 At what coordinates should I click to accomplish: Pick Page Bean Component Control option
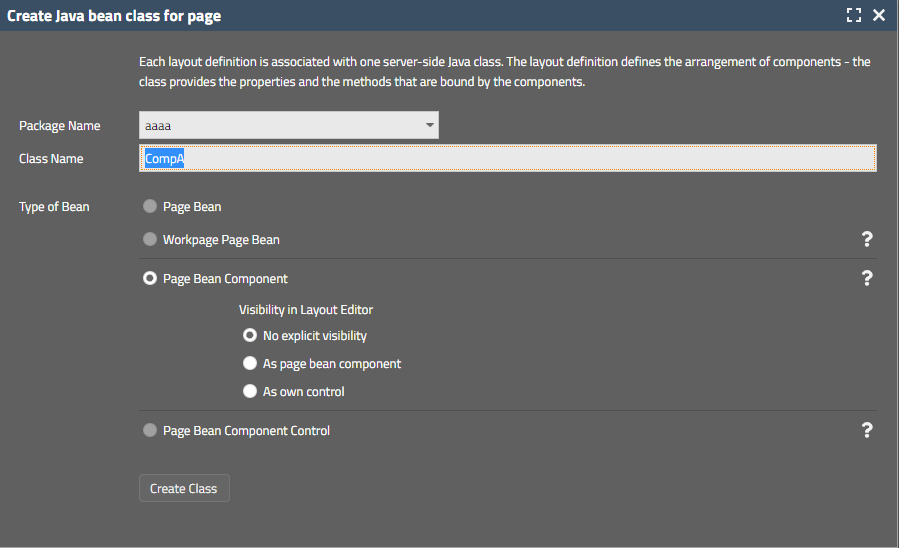tap(150, 431)
